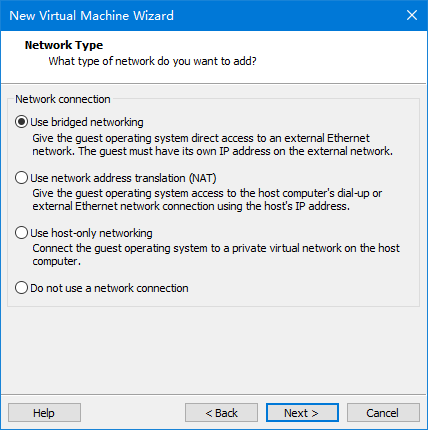
Task: Click the 'Network connection' group label
Action: [63, 99]
